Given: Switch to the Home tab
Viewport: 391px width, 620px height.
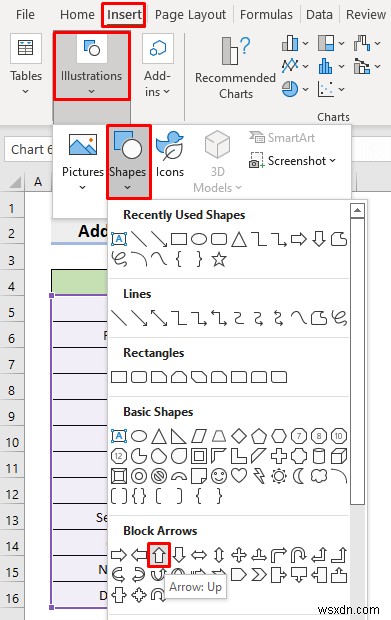Looking at the screenshot, I should 77,15.
